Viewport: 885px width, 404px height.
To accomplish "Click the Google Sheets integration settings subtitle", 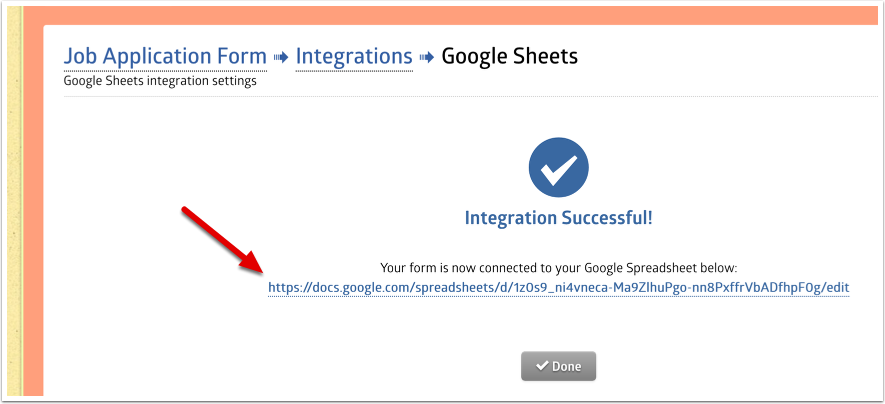I will coord(160,81).
